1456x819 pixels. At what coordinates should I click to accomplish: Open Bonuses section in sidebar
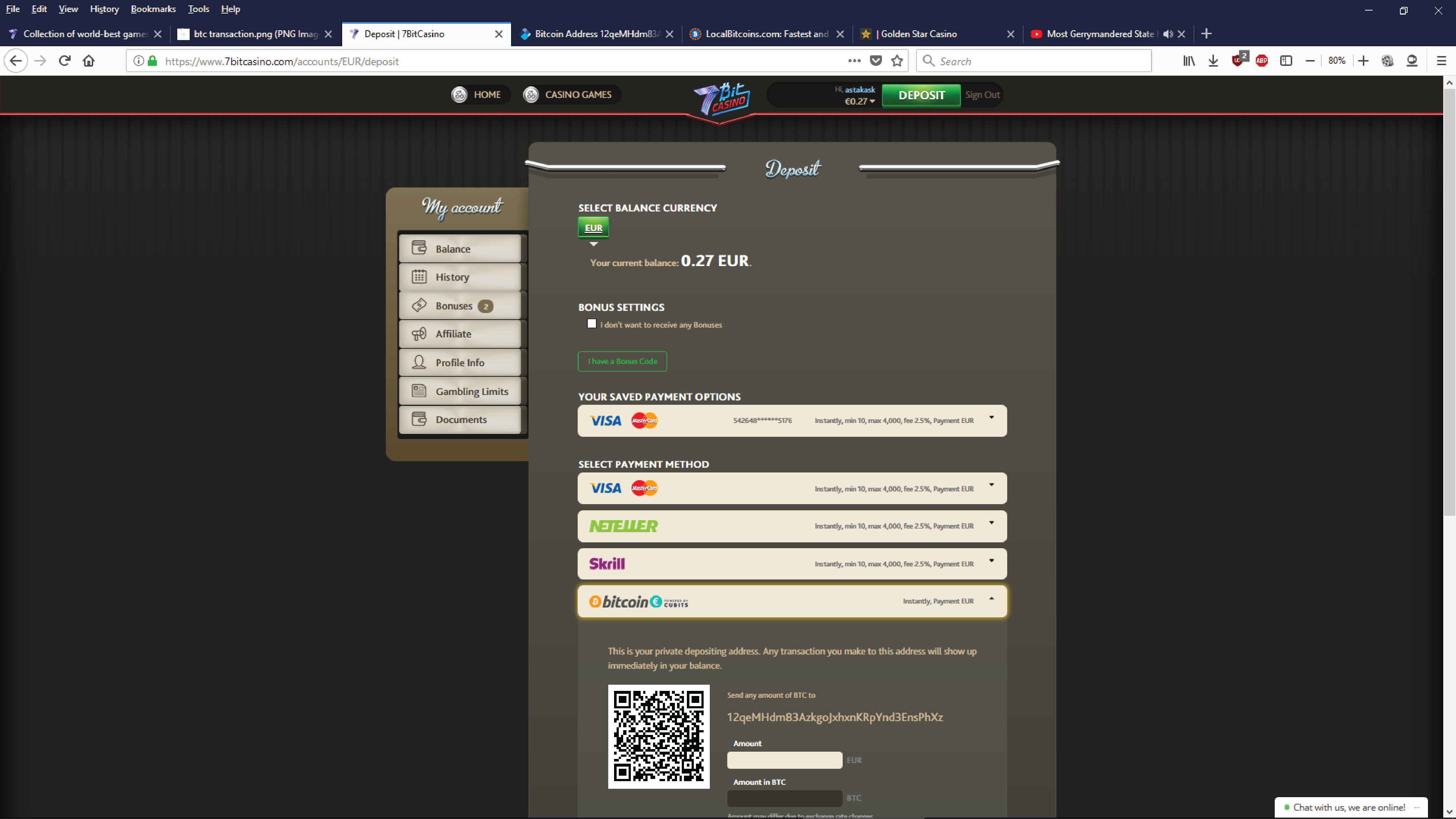459,305
